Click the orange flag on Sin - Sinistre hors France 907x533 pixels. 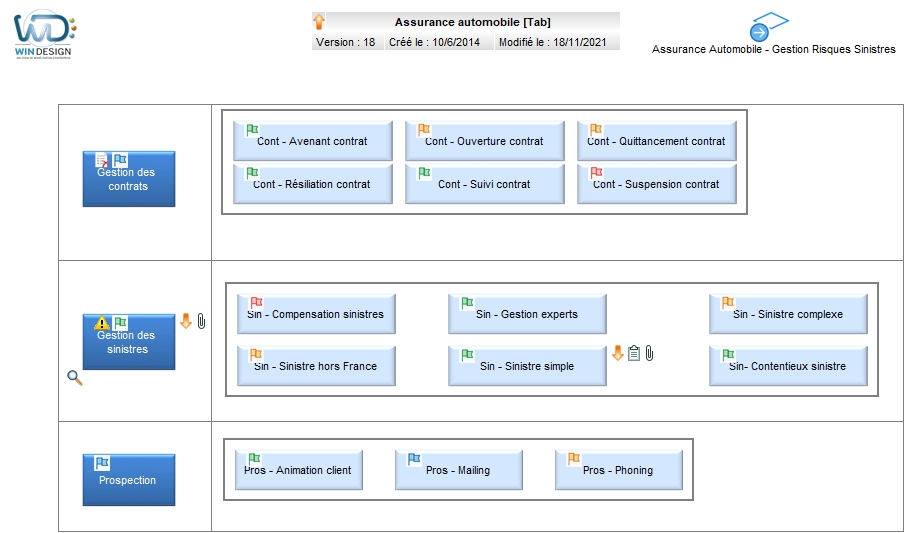(x=256, y=355)
